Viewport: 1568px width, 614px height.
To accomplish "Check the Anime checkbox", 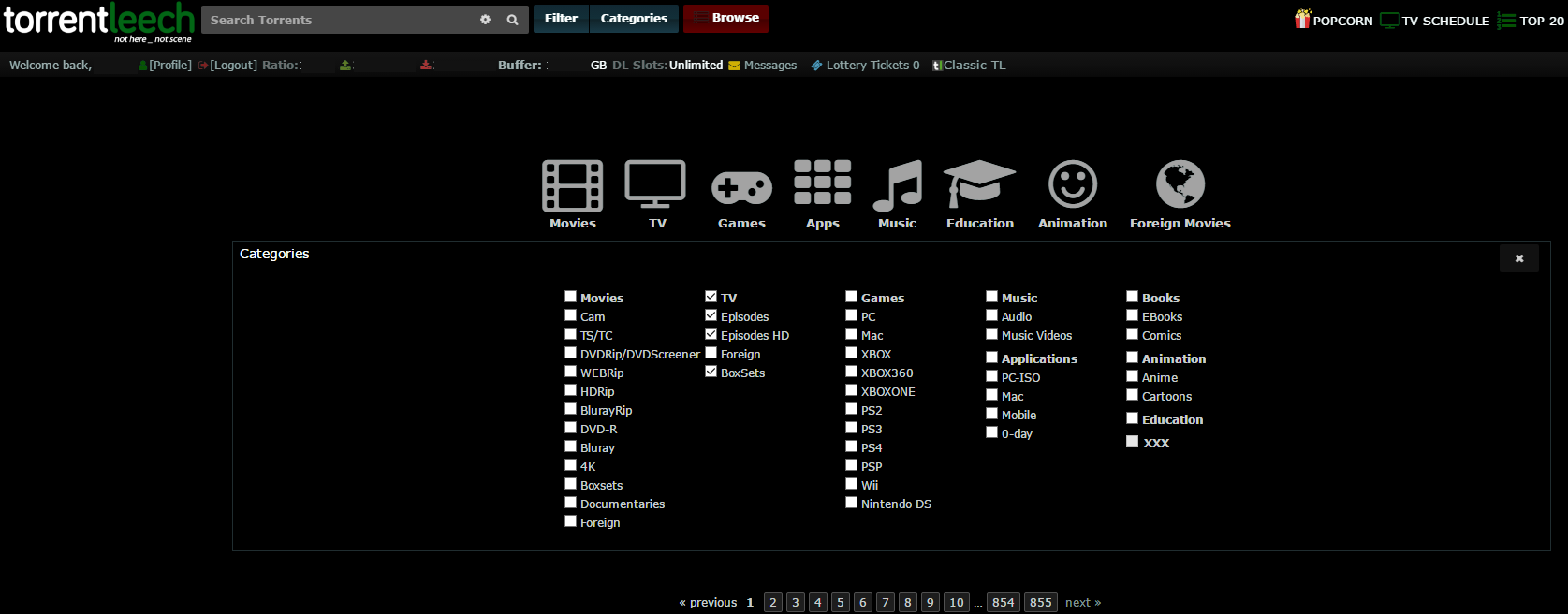I will (1132, 376).
